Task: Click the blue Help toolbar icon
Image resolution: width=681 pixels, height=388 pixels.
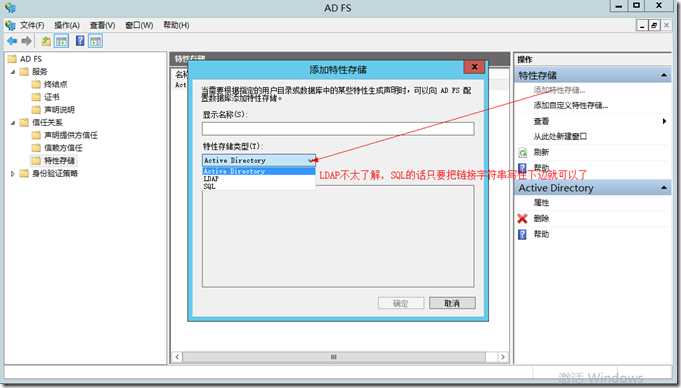Action: [x=80, y=41]
